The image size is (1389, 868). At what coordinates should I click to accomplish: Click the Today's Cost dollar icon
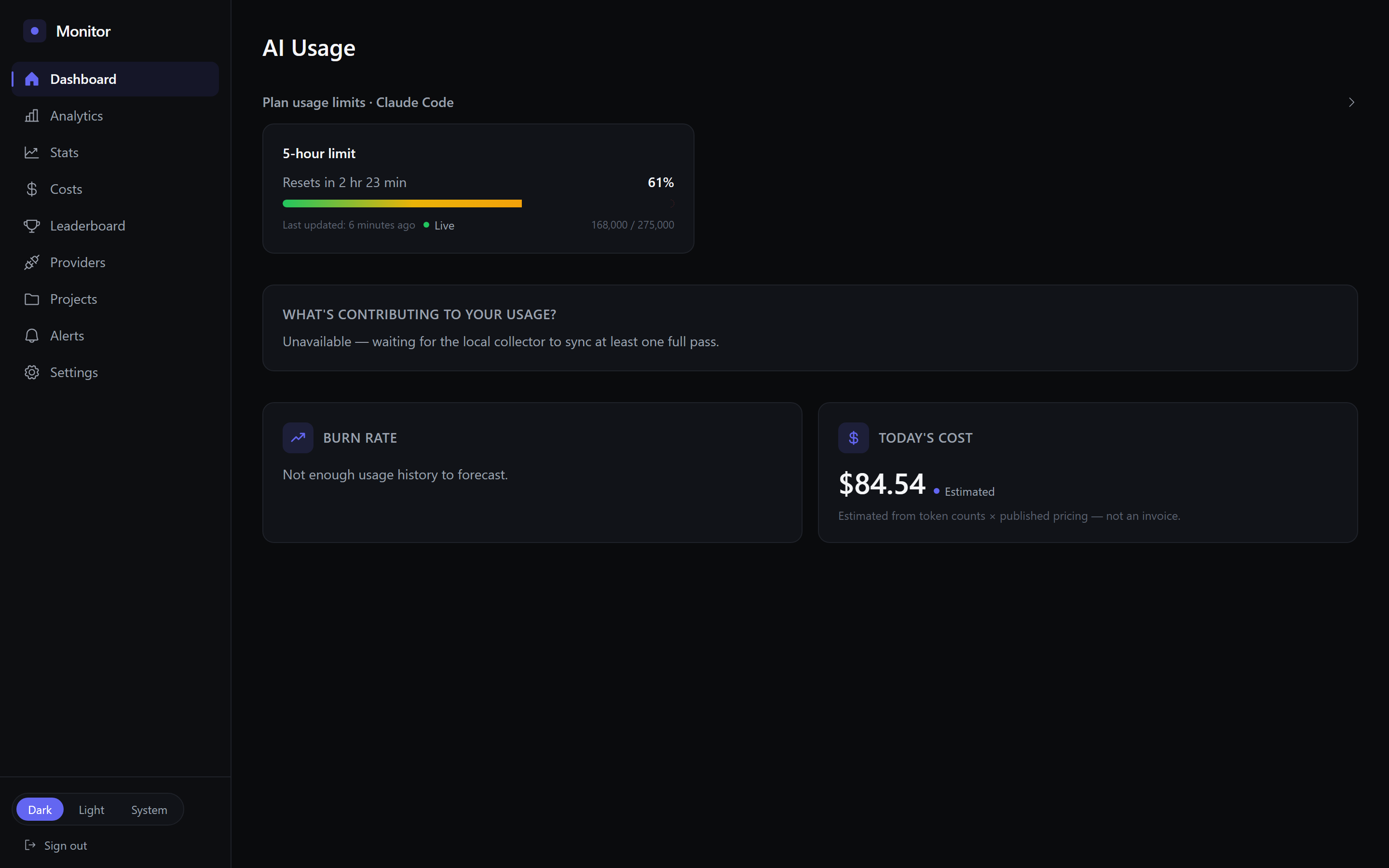854,438
